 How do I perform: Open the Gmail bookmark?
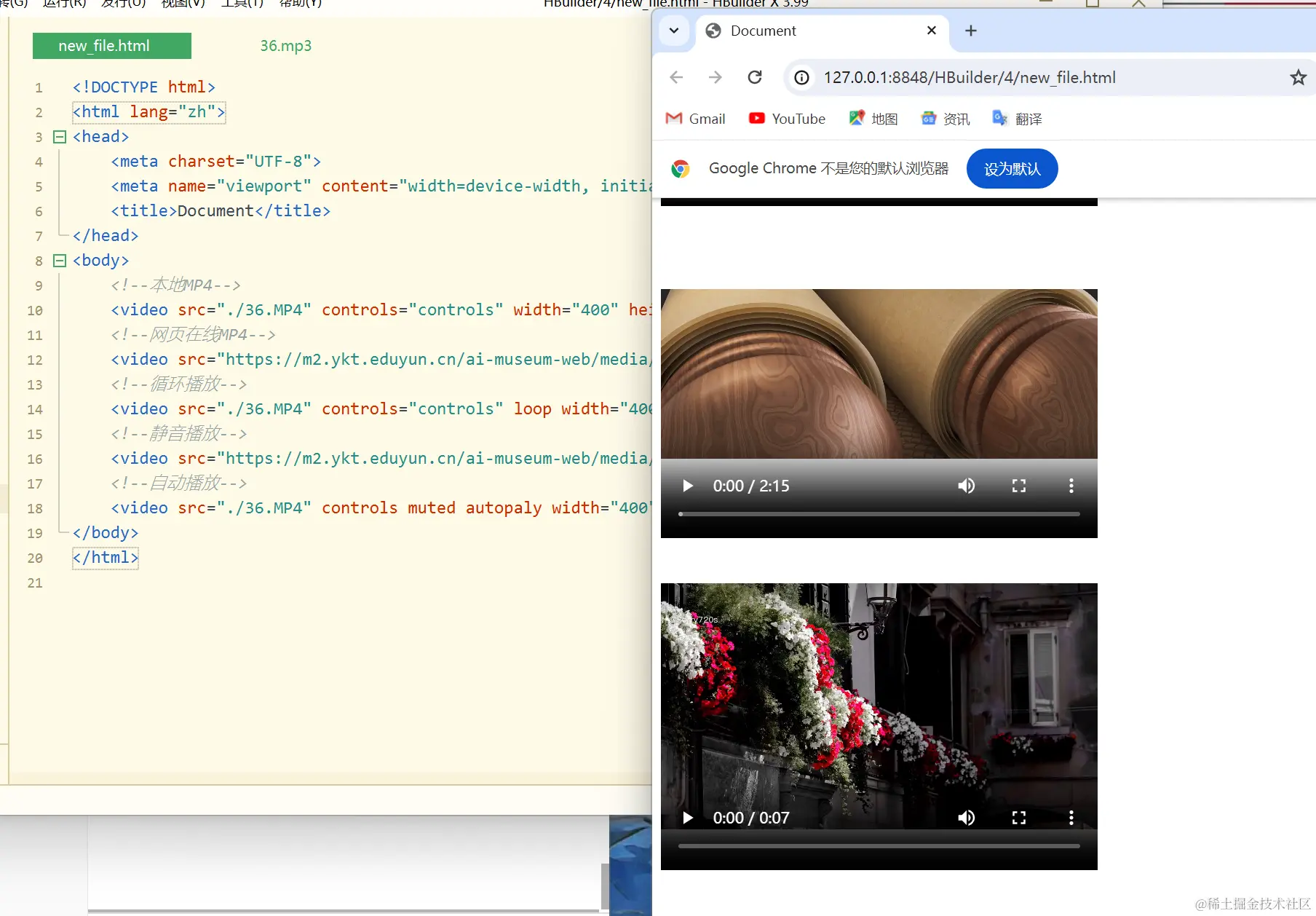point(695,119)
